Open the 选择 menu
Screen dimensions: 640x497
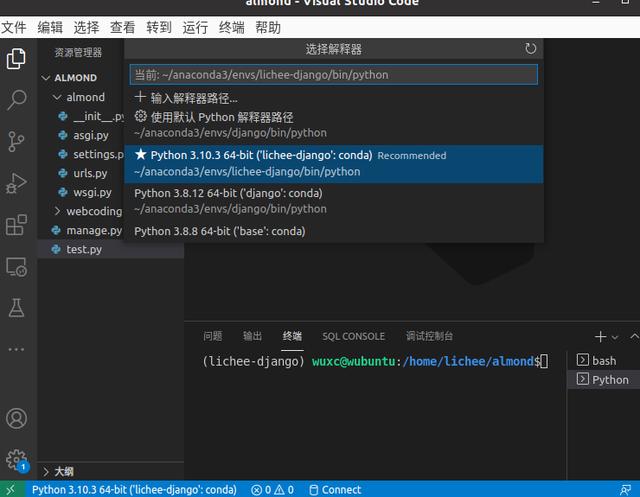(87, 28)
